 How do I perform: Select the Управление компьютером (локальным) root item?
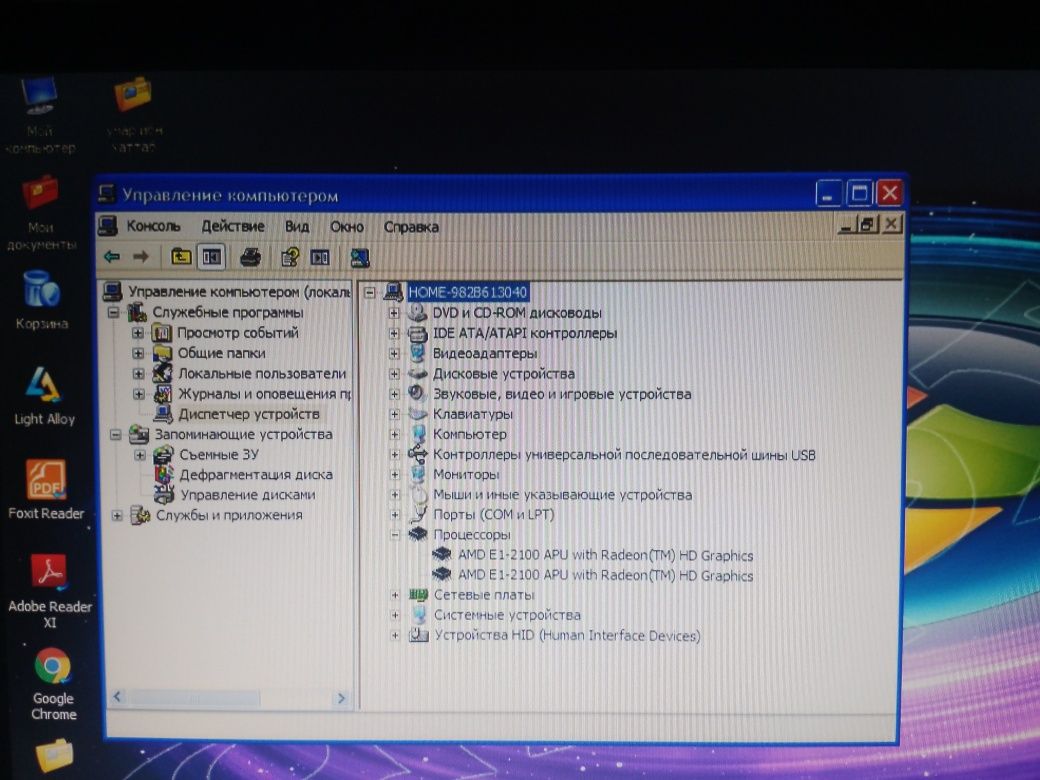point(239,292)
